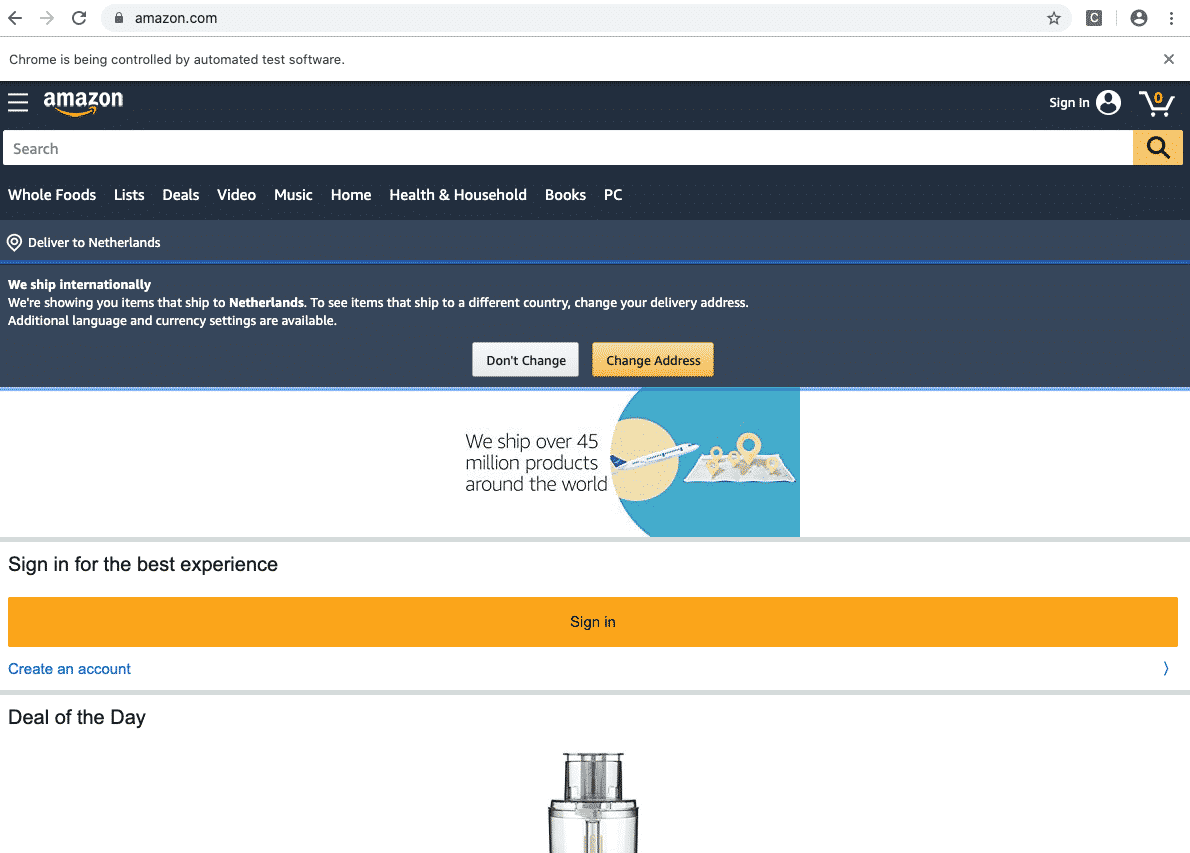Open the Deals nav item
This screenshot has width=1190, height=853.
(181, 195)
